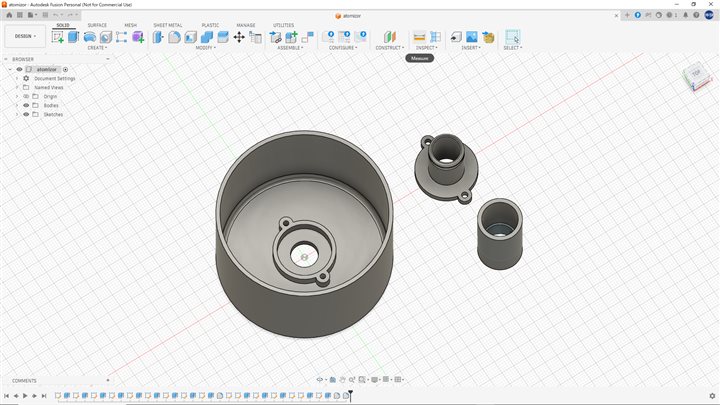Click the notifications bell icon

pyautogui.click(x=686, y=15)
